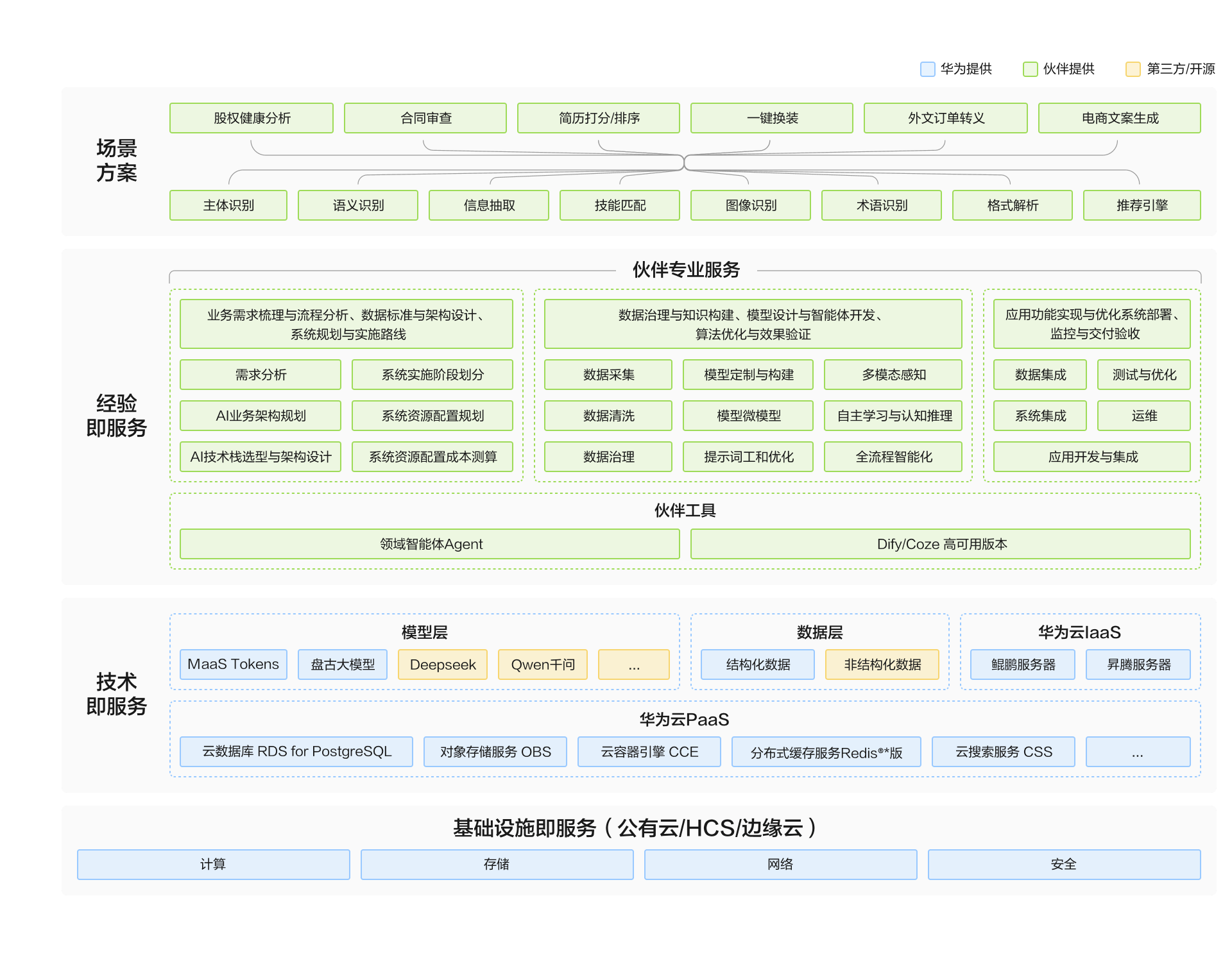
Task: Select the 股权健康分析 scenario box
Action: point(252,118)
